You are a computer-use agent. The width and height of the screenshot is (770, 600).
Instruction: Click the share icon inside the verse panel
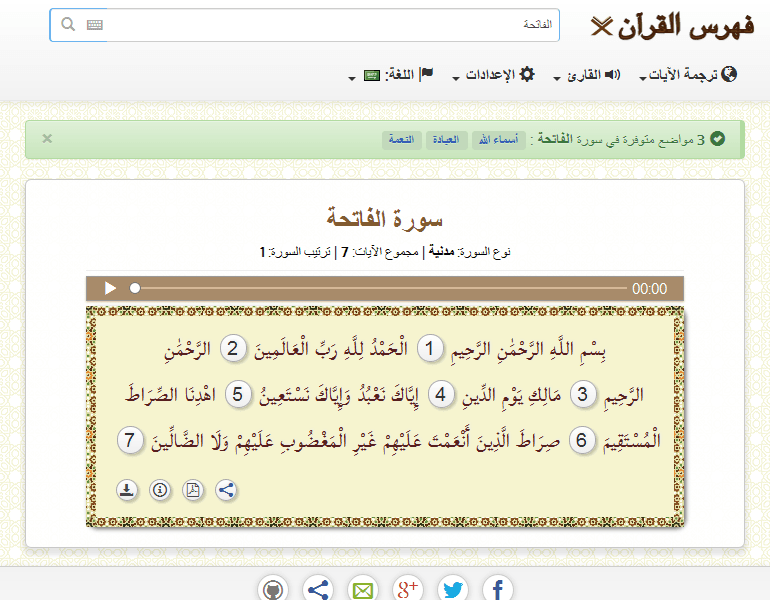point(226,490)
